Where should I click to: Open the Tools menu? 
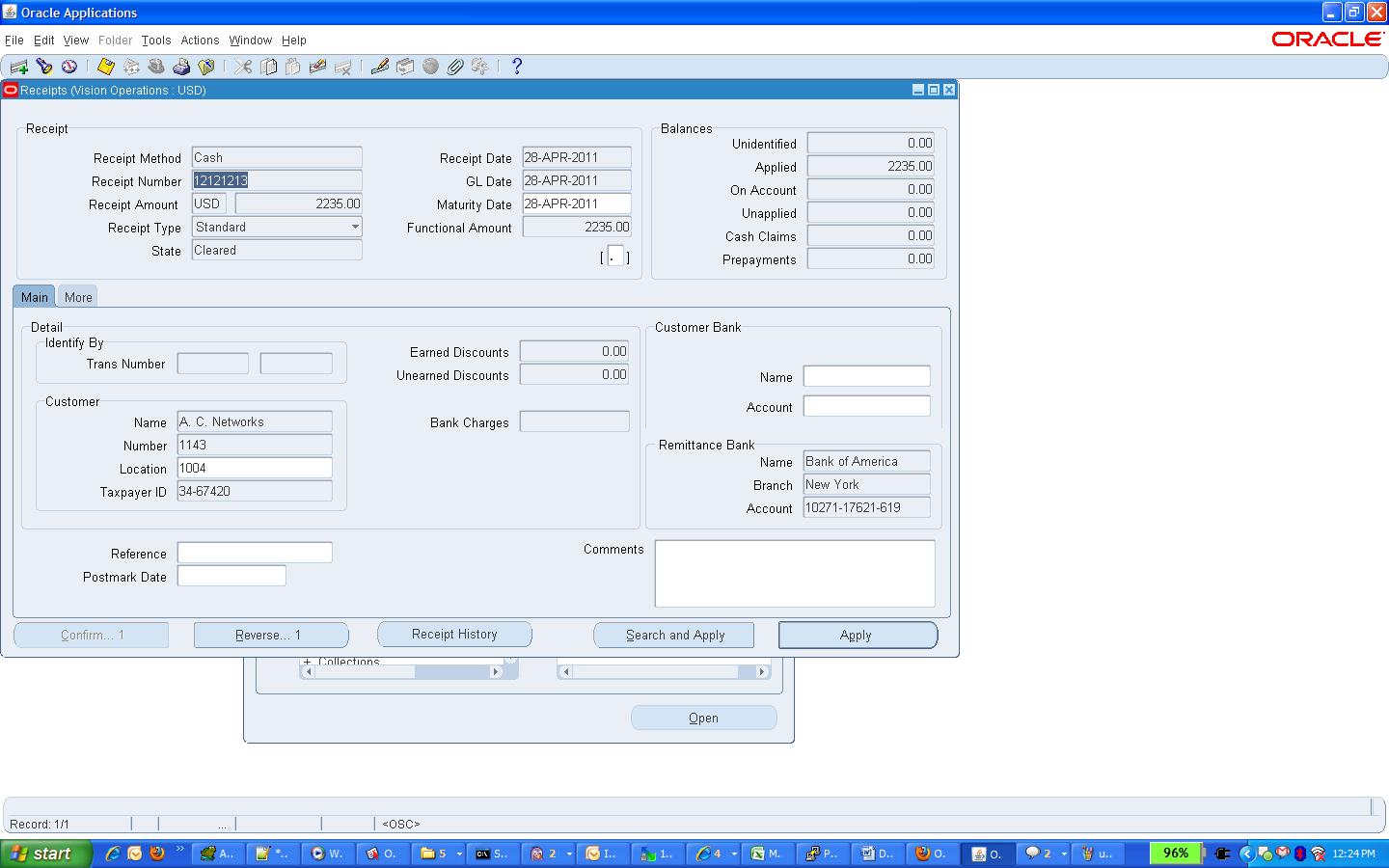pos(156,41)
